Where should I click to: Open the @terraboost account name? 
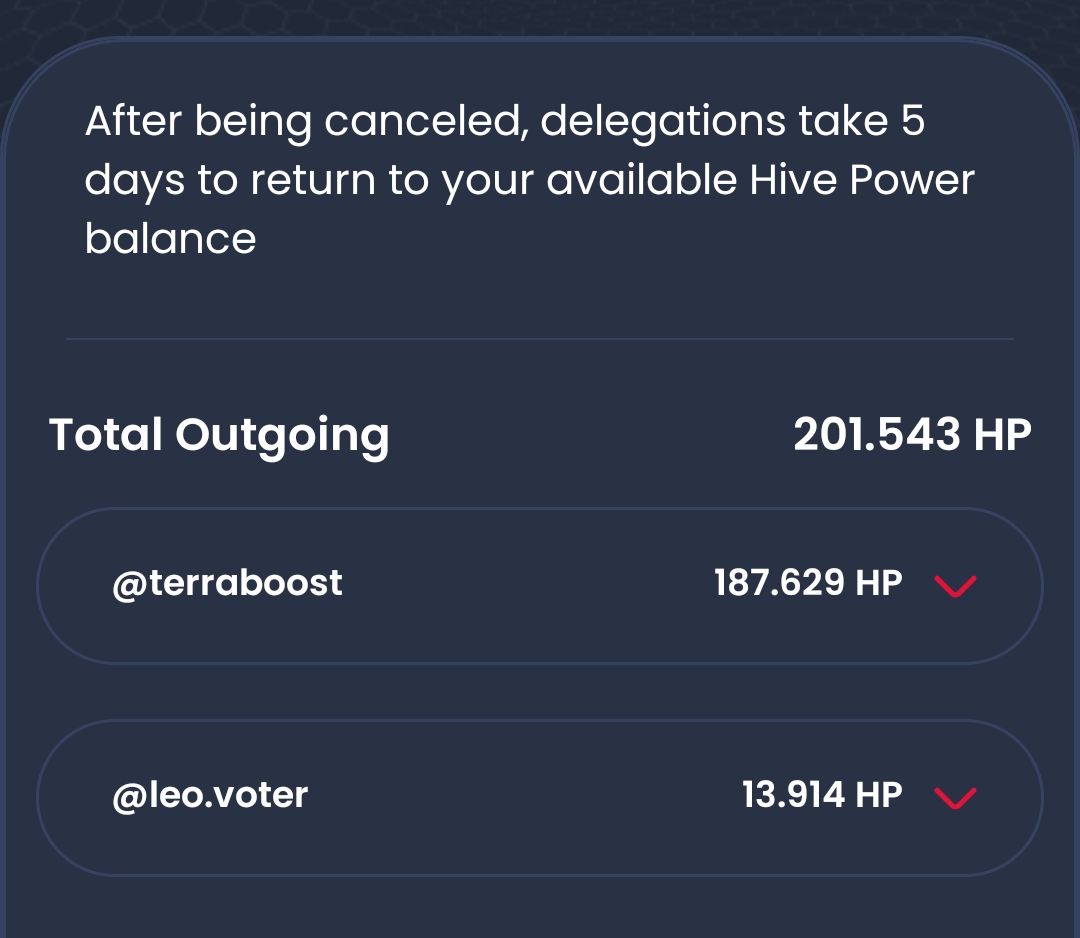pyautogui.click(x=227, y=583)
